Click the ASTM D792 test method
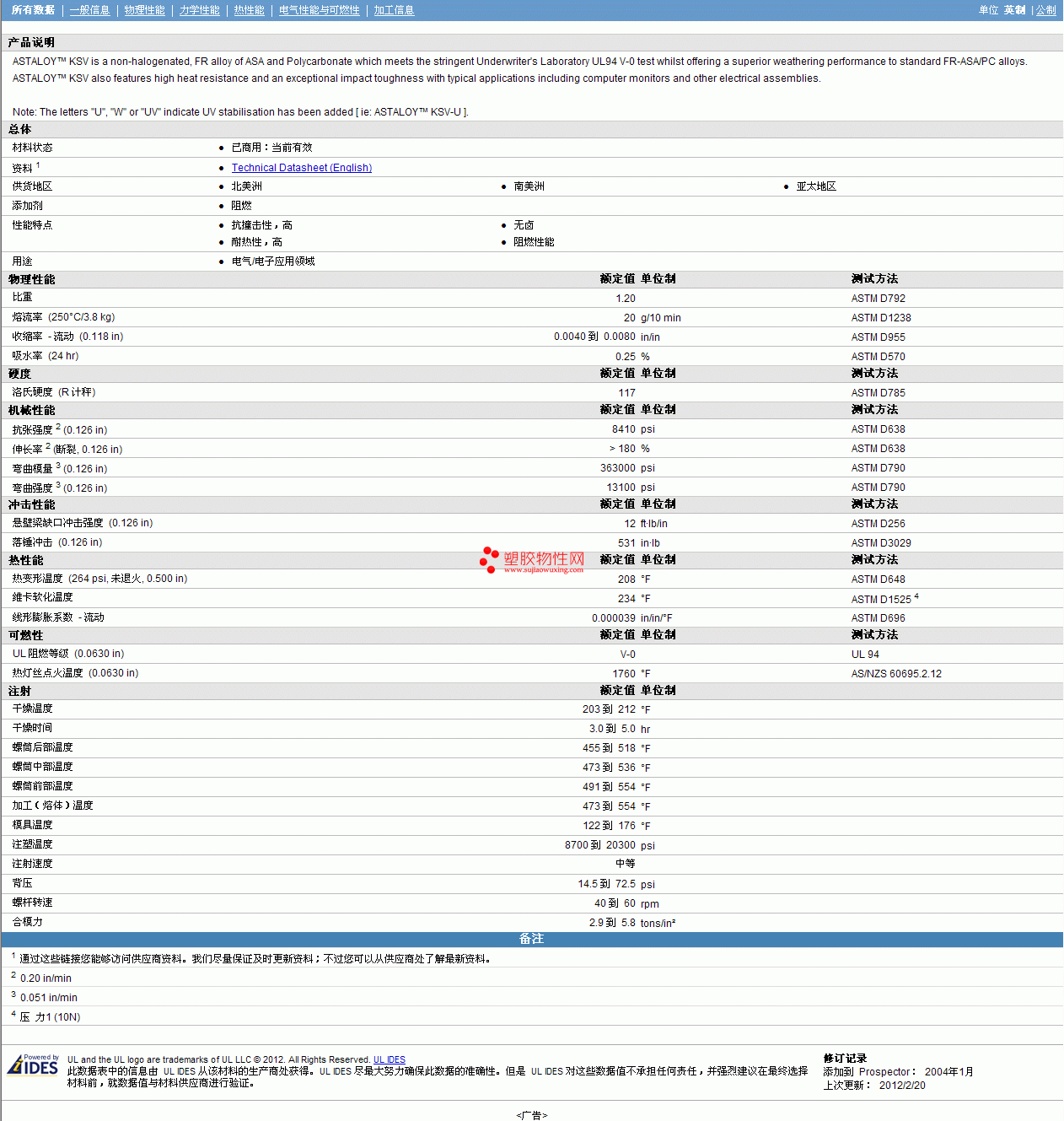1064x1121 pixels. 879,299
